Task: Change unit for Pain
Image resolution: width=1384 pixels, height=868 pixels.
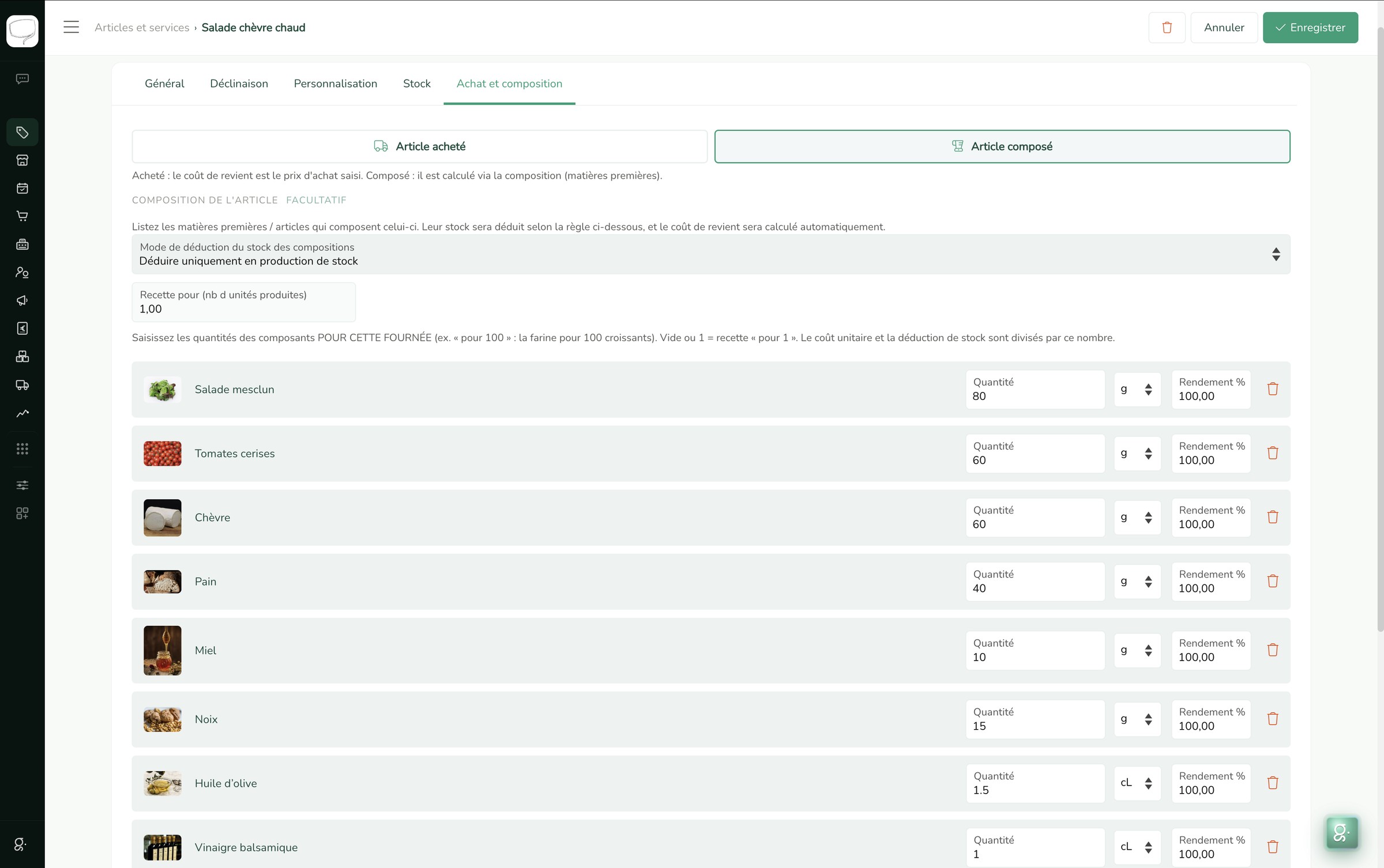Action: tap(1137, 582)
